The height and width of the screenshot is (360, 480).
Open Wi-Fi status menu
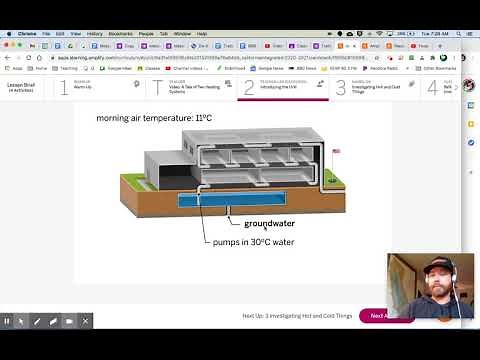point(379,34)
